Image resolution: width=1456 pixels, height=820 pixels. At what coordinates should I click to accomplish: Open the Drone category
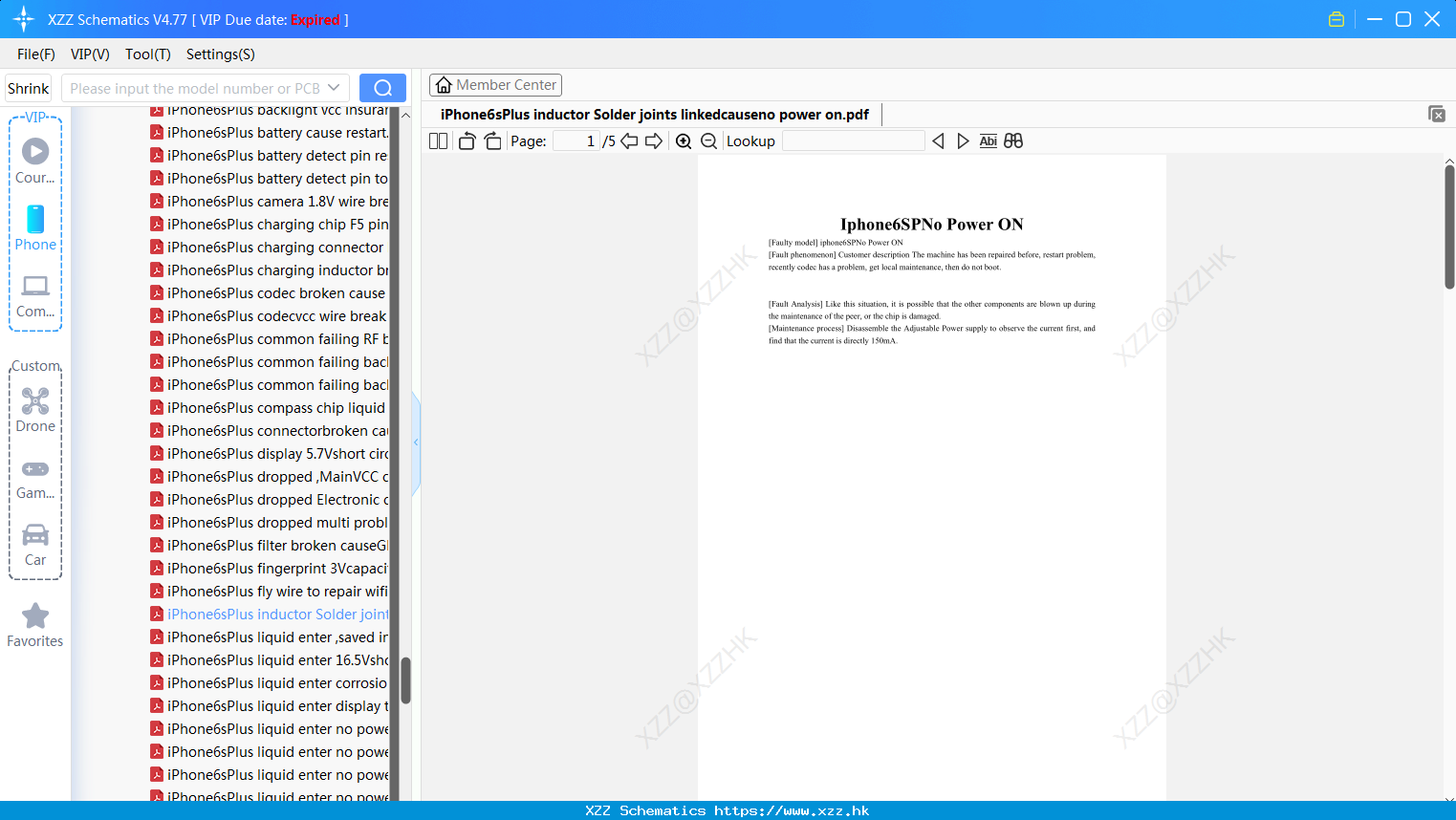pyautogui.click(x=35, y=410)
